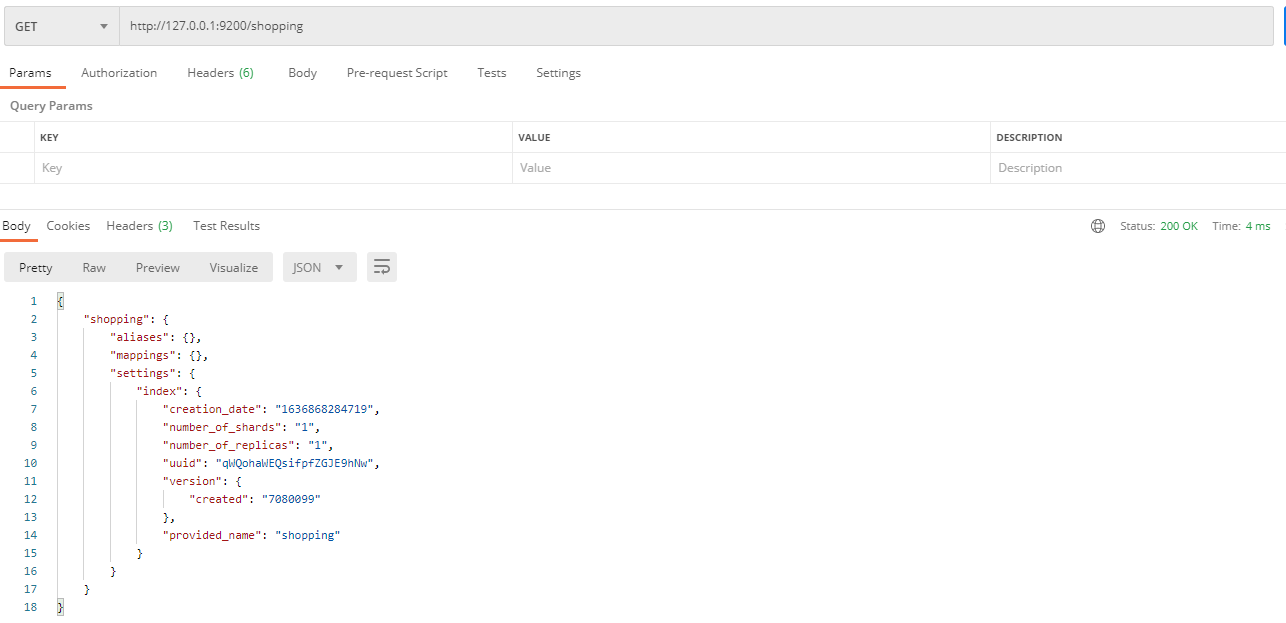Switch to Preview response view
Viewport: 1286px width, 623px height.
tap(158, 267)
